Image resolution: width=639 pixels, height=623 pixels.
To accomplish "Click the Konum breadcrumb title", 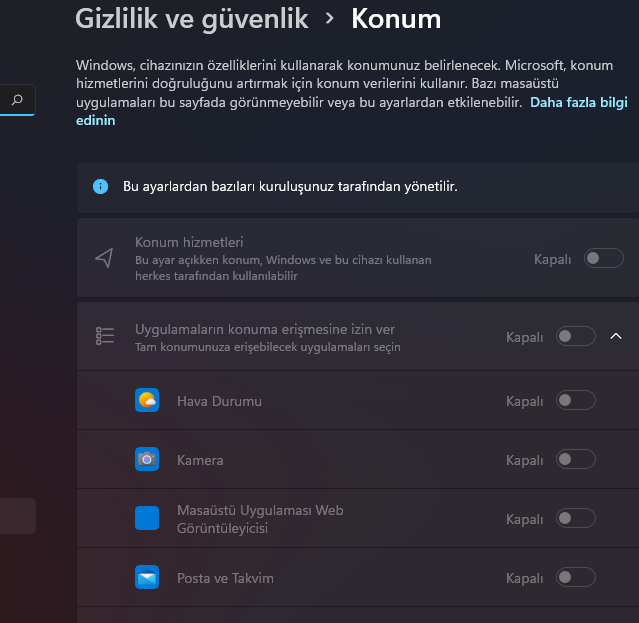I will pos(396,19).
